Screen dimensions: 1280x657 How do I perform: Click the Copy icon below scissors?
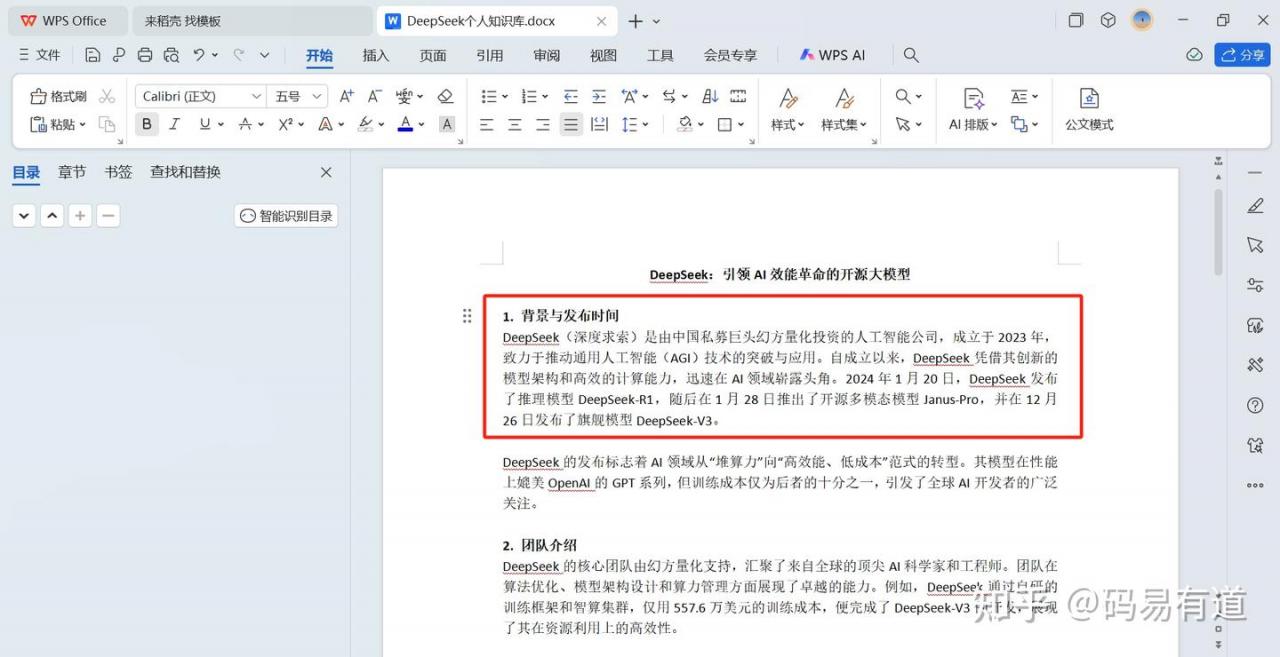107,124
